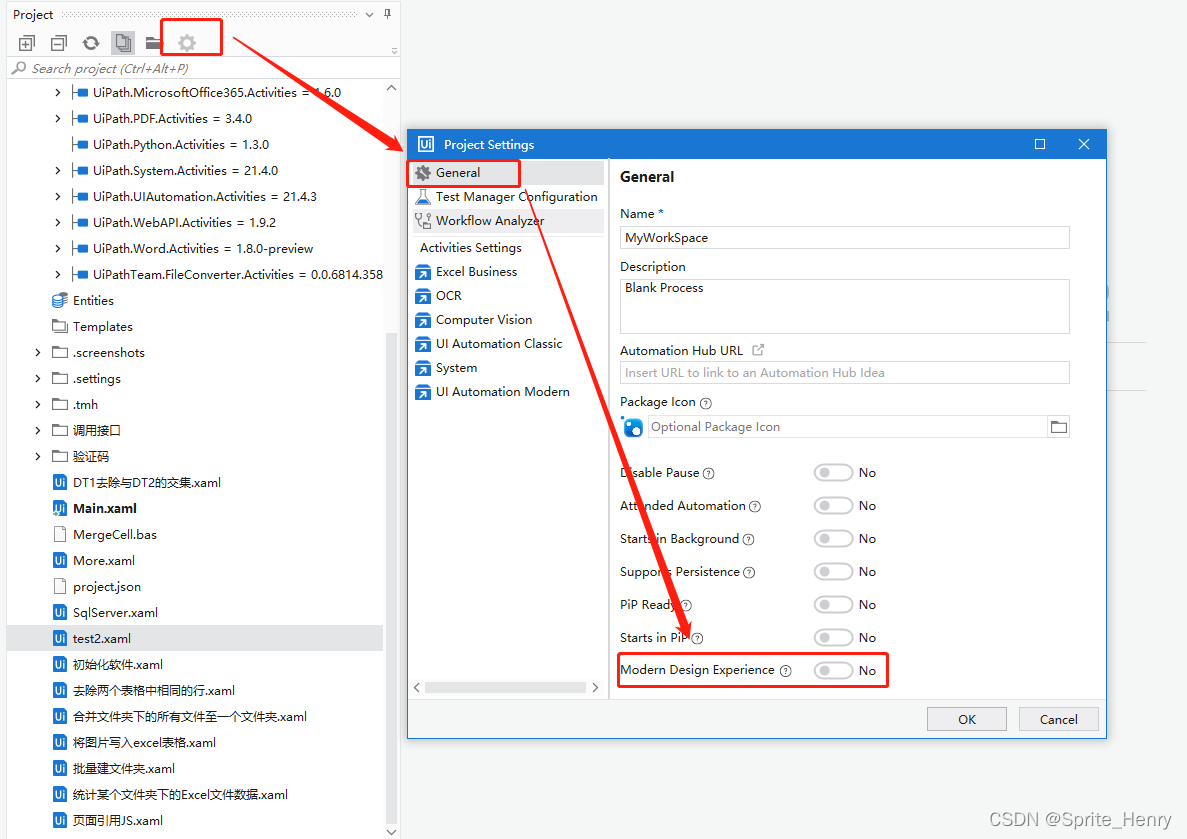Expand UiPathTeam.FileConverter.Activities dependency
The width and height of the screenshot is (1187, 839).
coord(58,274)
